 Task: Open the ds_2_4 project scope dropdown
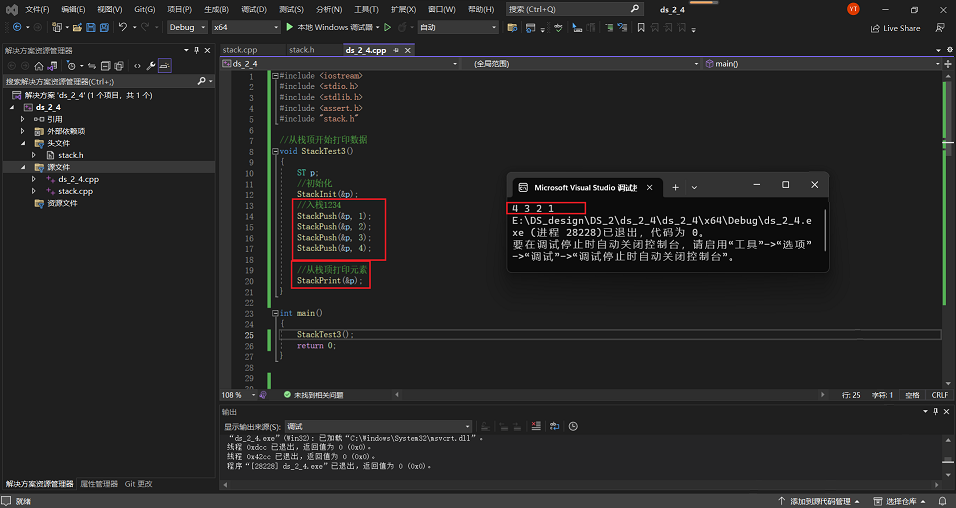[340, 63]
